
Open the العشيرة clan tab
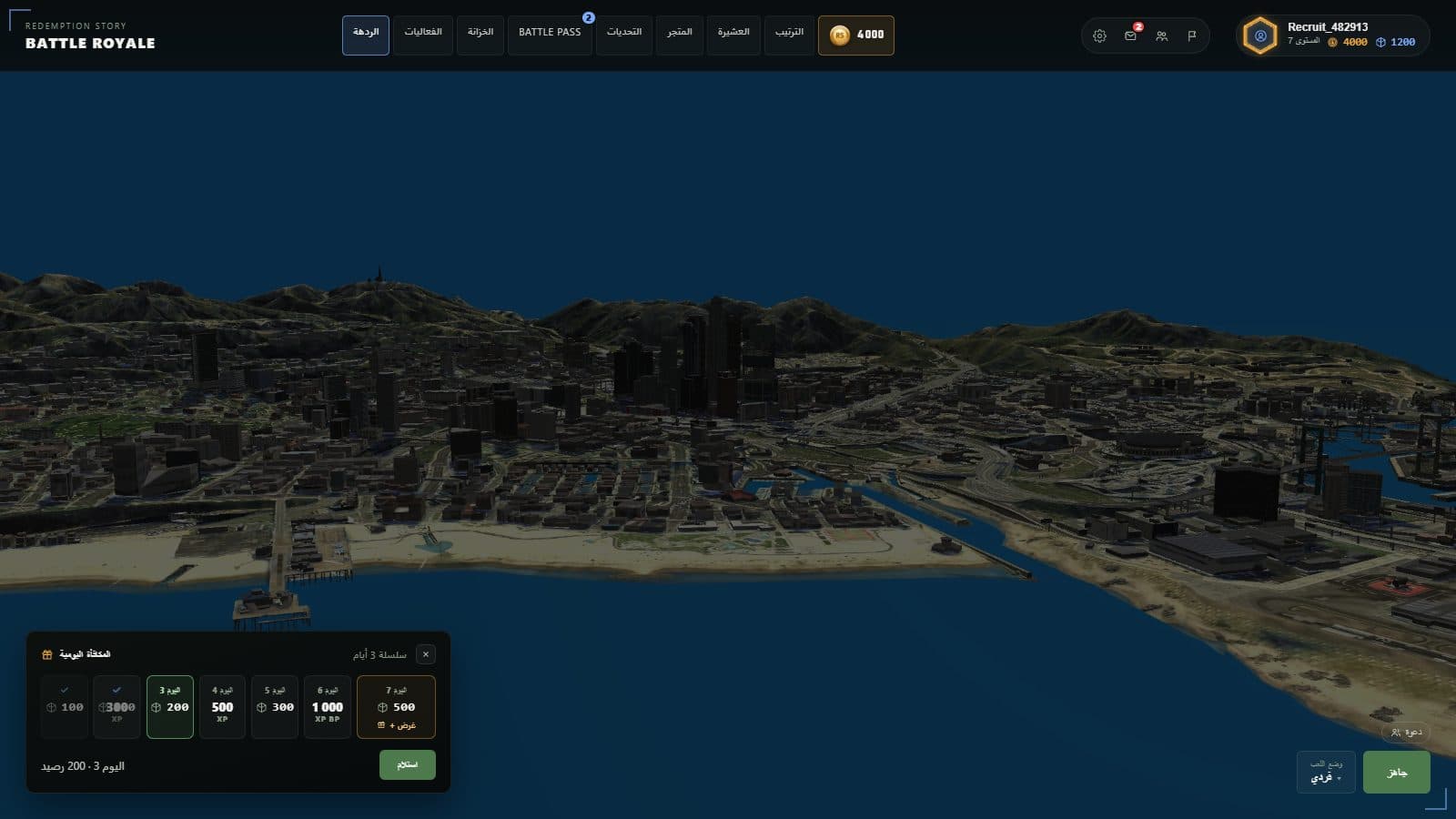point(733,35)
